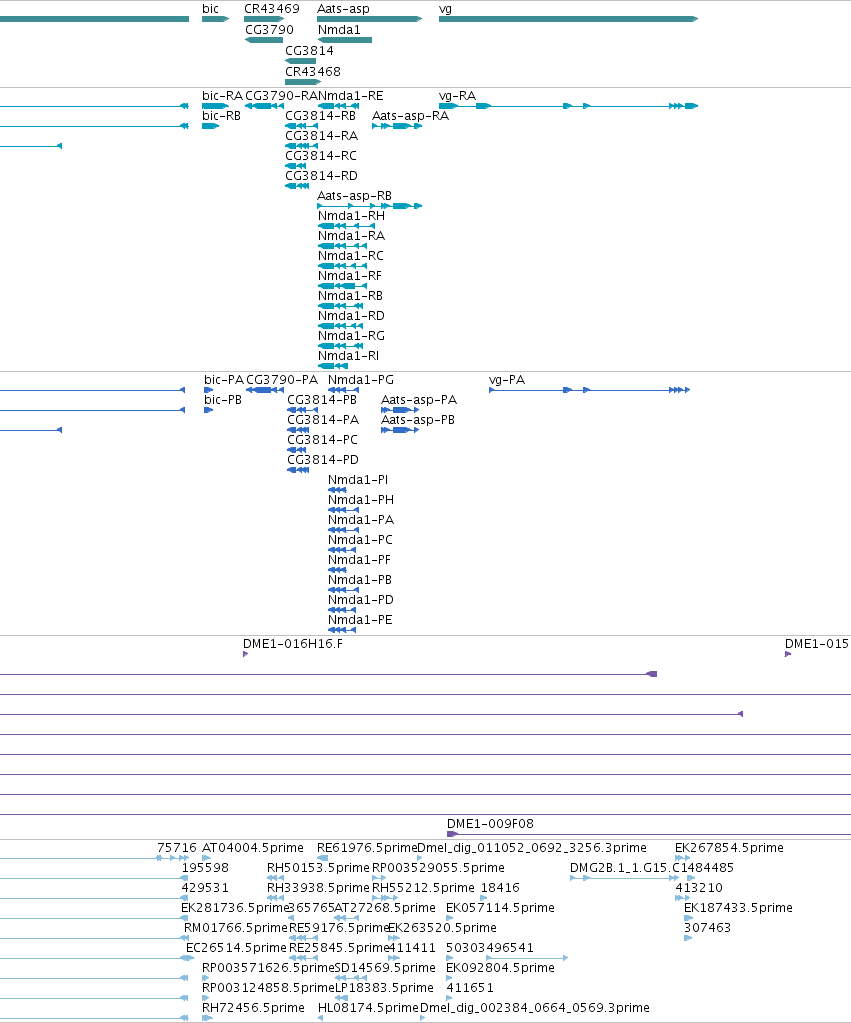Click the CG3814 gene label
Viewport: 851px width, 1023px height.
pos(309,50)
